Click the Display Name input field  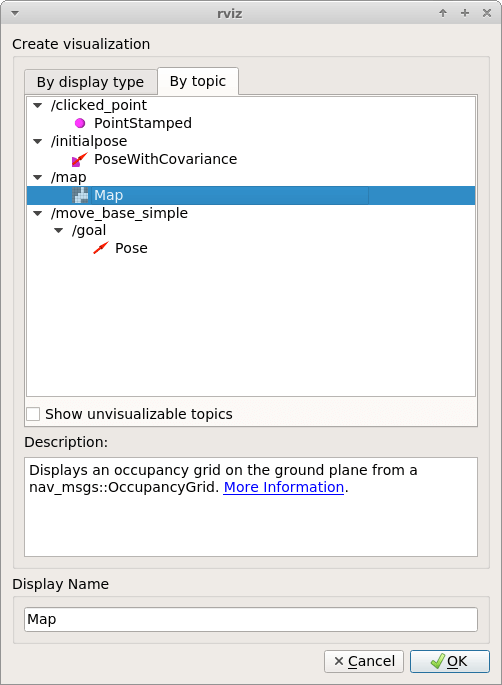(251, 619)
